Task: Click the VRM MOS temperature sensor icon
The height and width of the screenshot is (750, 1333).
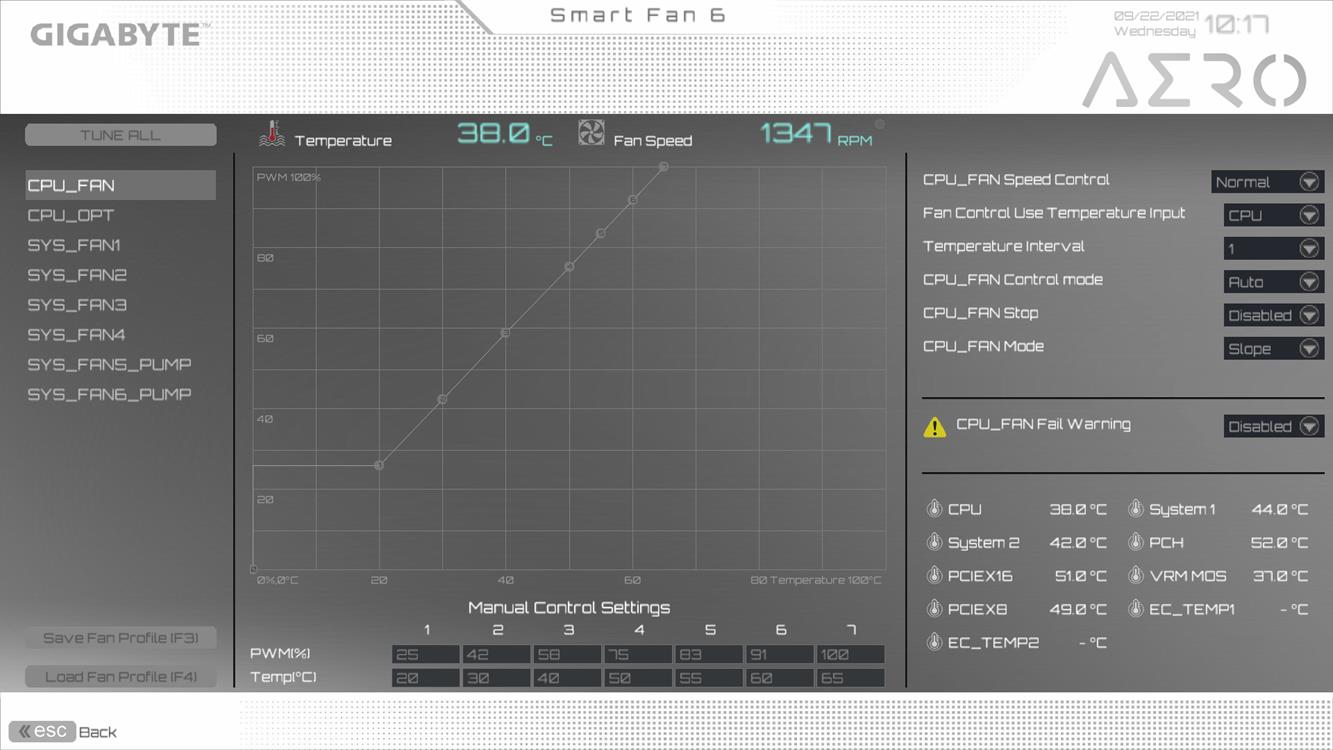Action: point(1135,576)
